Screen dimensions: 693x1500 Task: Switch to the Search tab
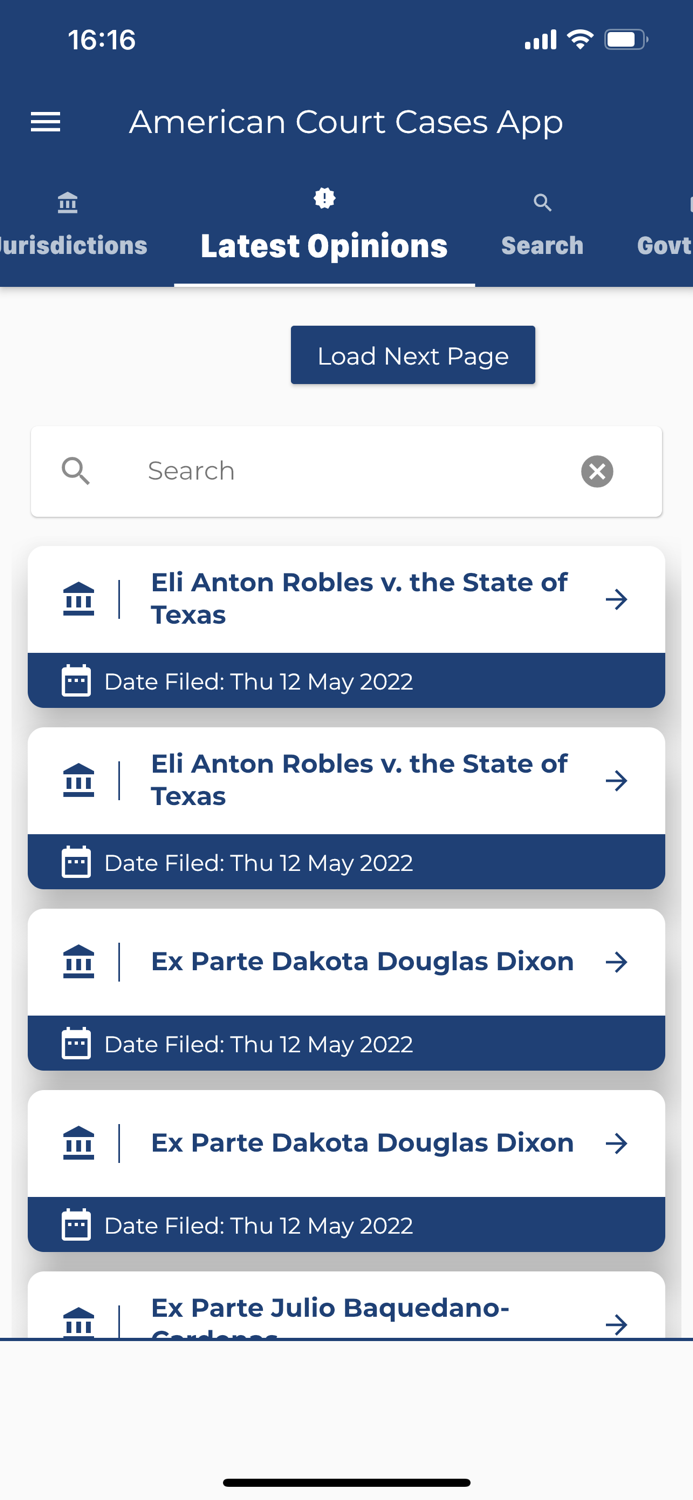point(542,245)
